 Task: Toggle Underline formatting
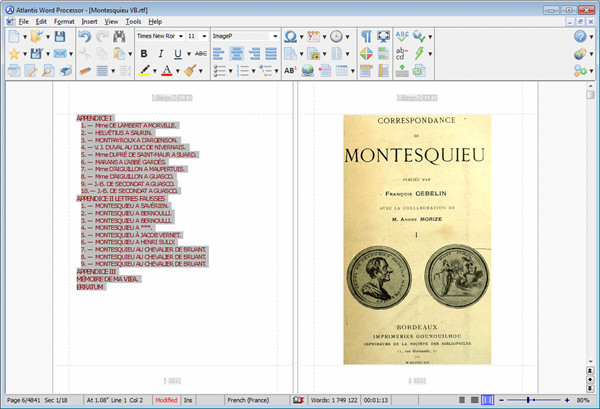[178, 54]
